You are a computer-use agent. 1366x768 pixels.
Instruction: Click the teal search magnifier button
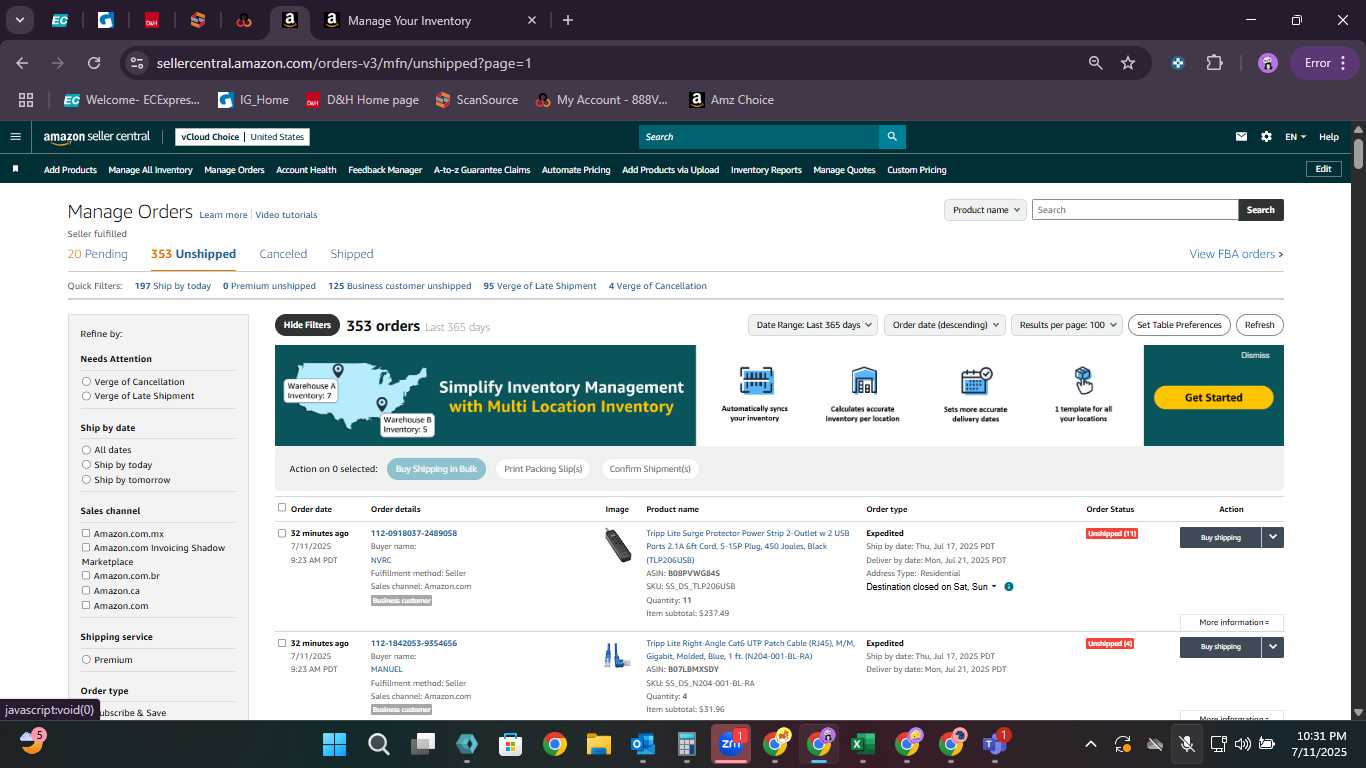point(892,137)
